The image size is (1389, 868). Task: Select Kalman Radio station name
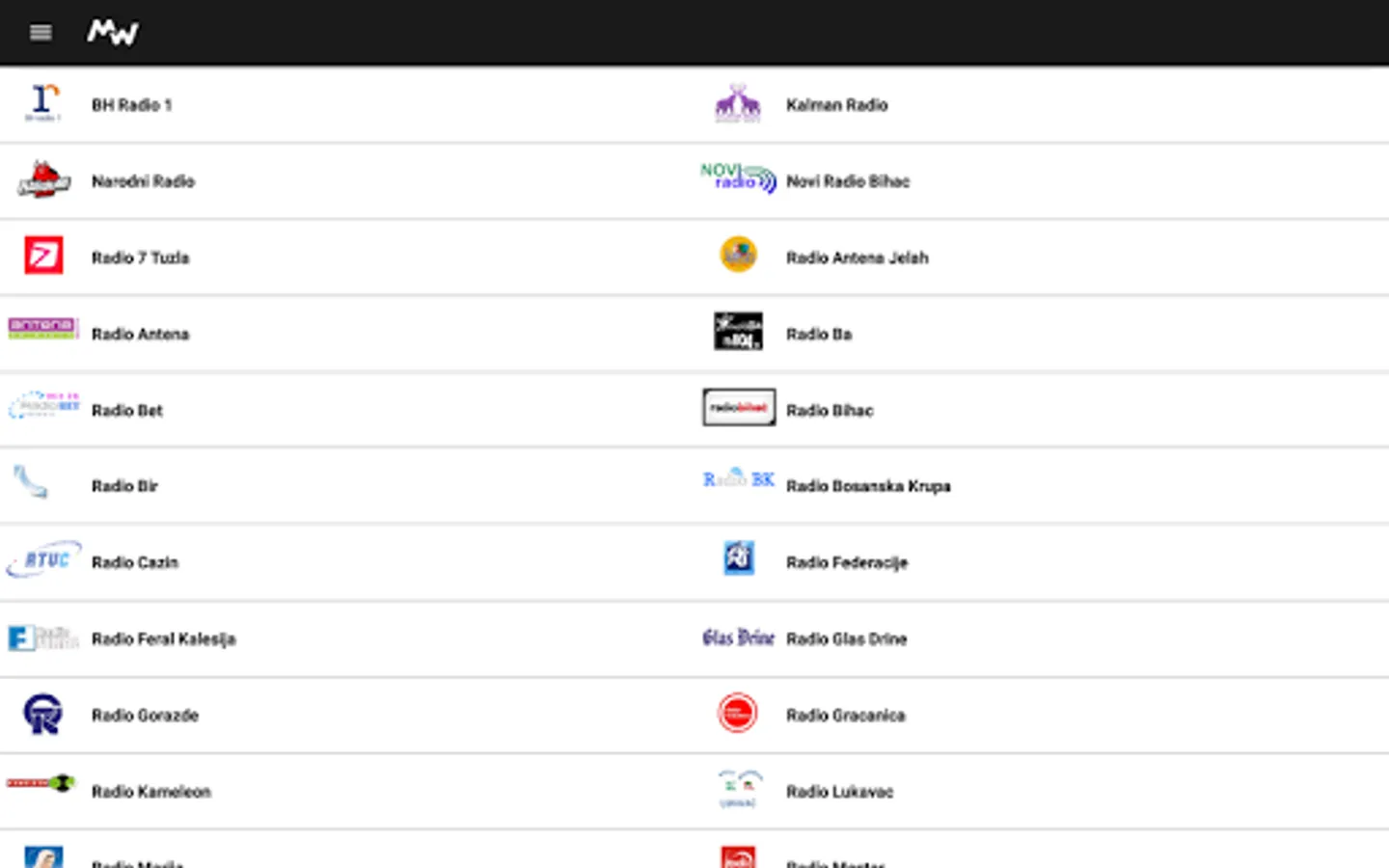pos(837,105)
